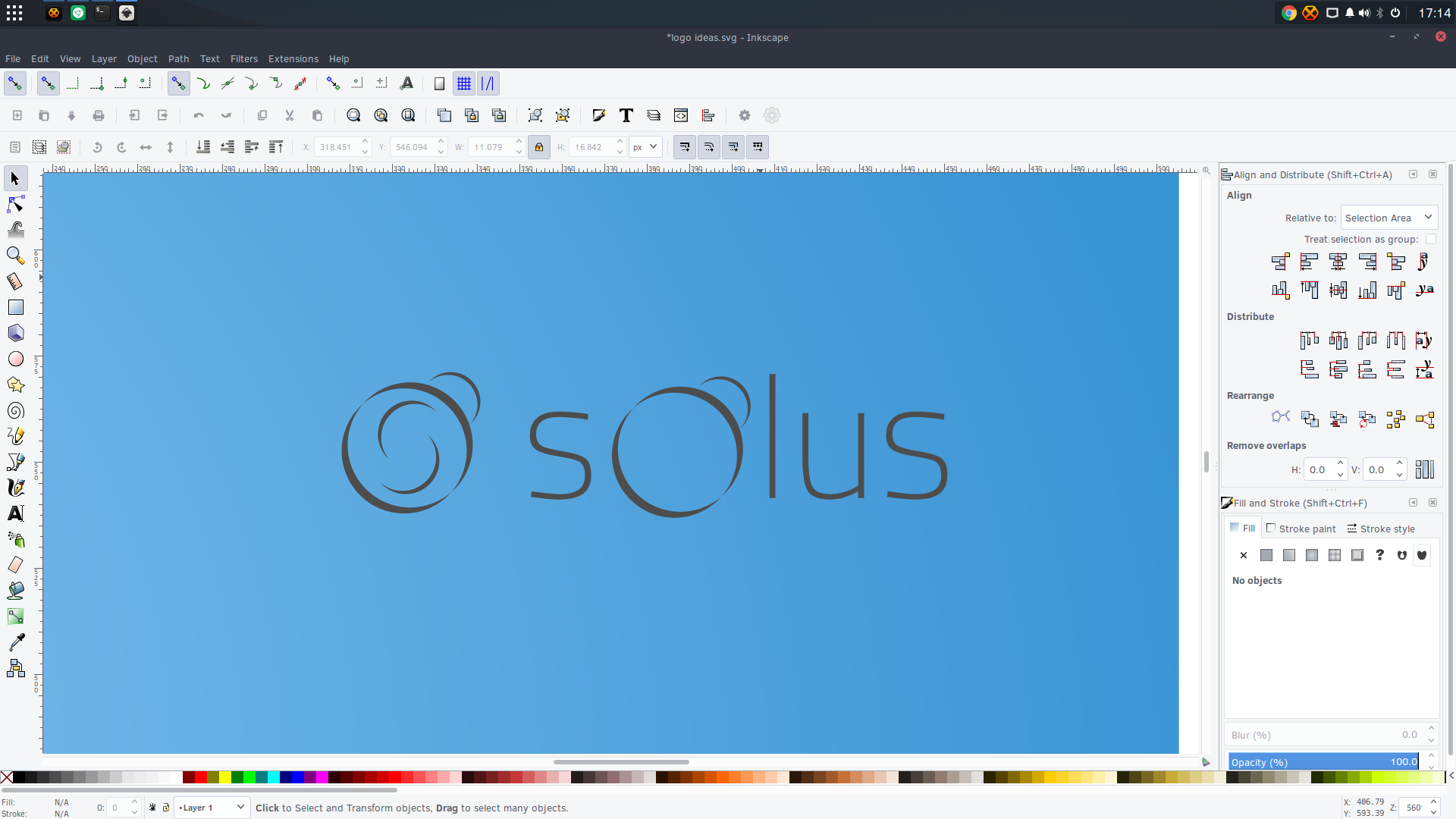This screenshot has width=1456, height=819.
Task: Select the Color dropper tool
Action: point(15,642)
